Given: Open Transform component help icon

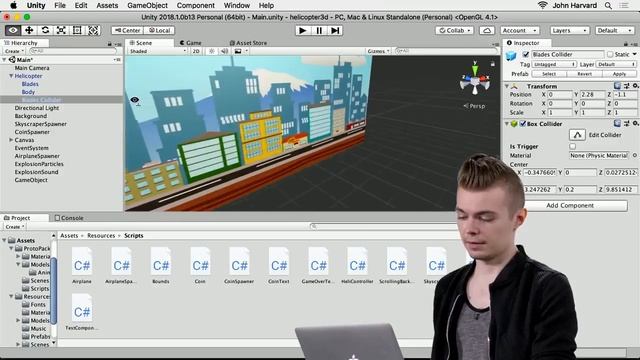Looking at the screenshot, I should [x=617, y=86].
